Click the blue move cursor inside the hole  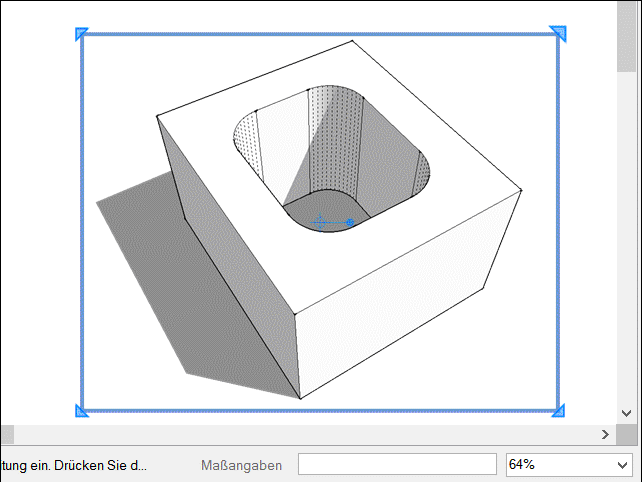tap(320, 222)
